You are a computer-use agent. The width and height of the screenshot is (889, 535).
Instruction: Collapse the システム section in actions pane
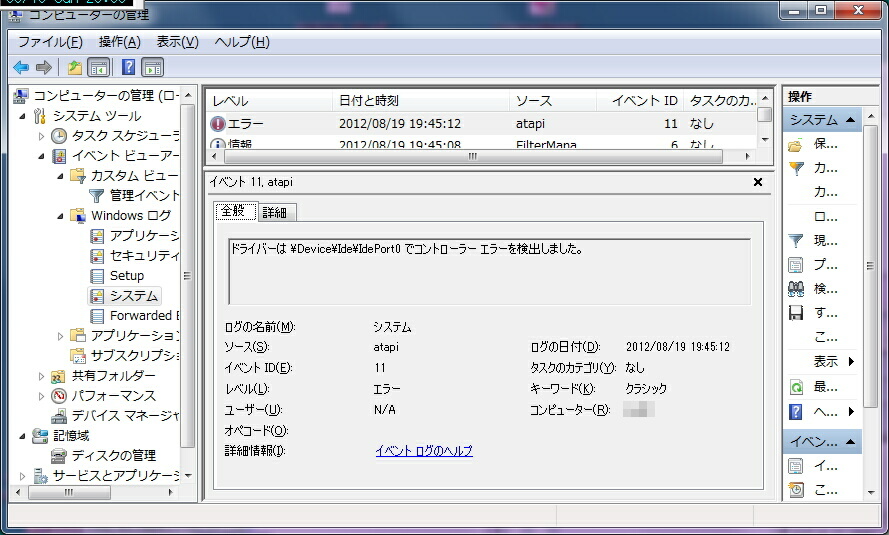click(x=851, y=120)
